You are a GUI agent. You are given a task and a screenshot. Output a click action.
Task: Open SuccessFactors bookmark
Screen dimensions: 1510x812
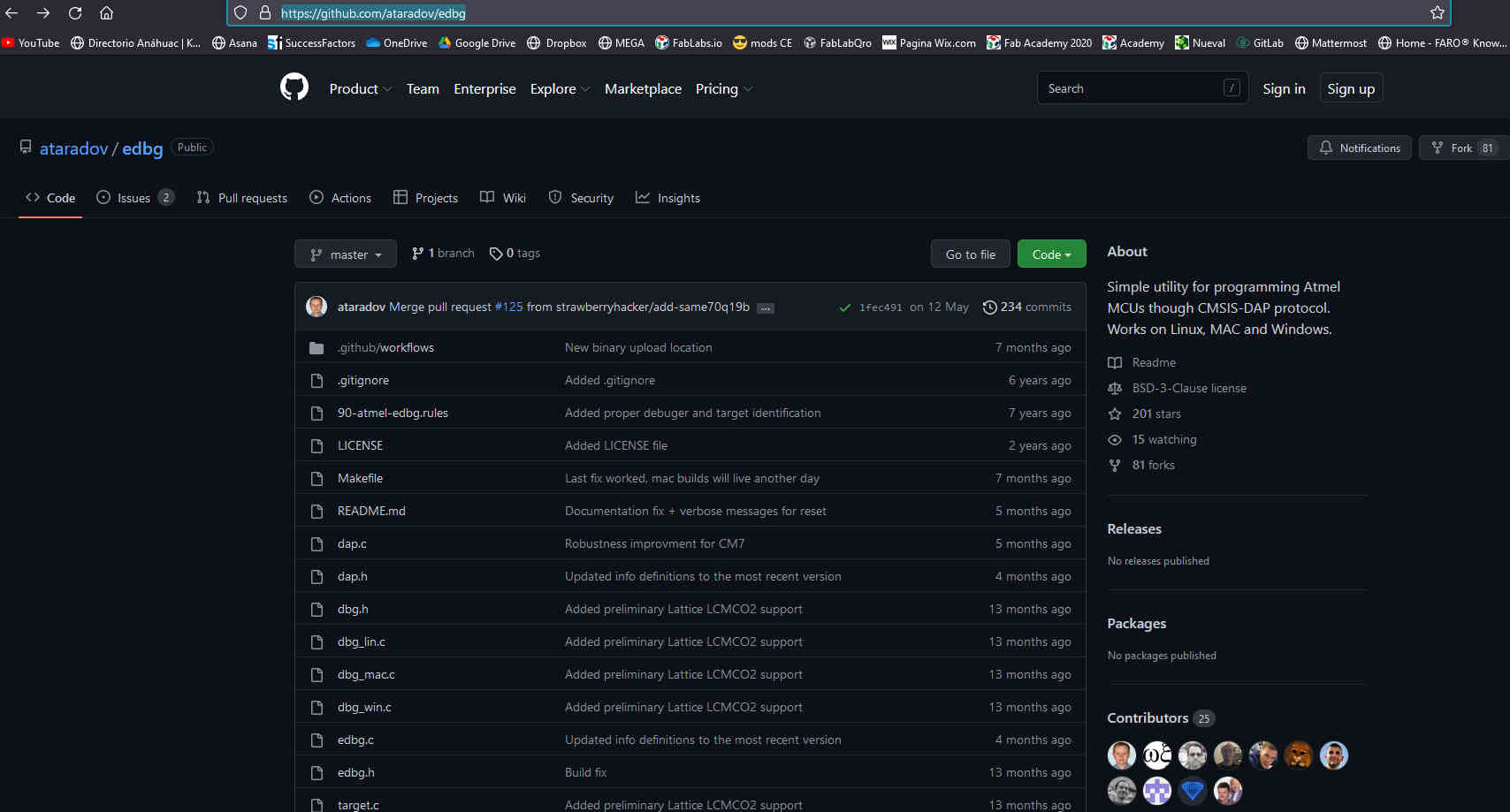click(x=311, y=42)
